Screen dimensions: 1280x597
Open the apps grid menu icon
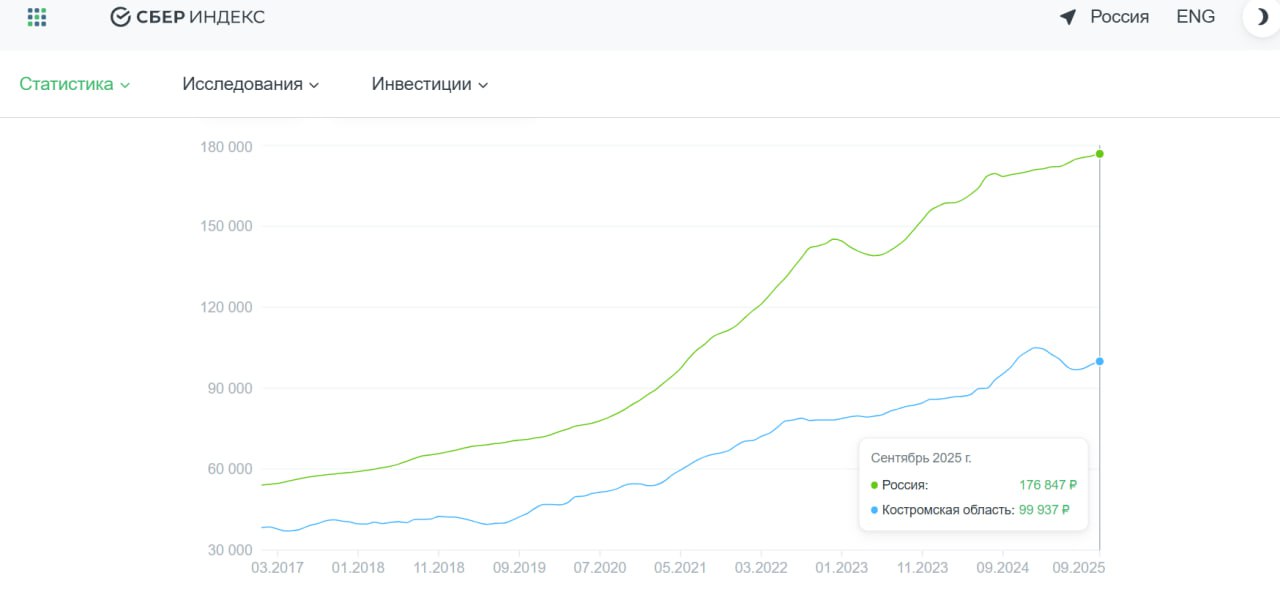tap(37, 17)
